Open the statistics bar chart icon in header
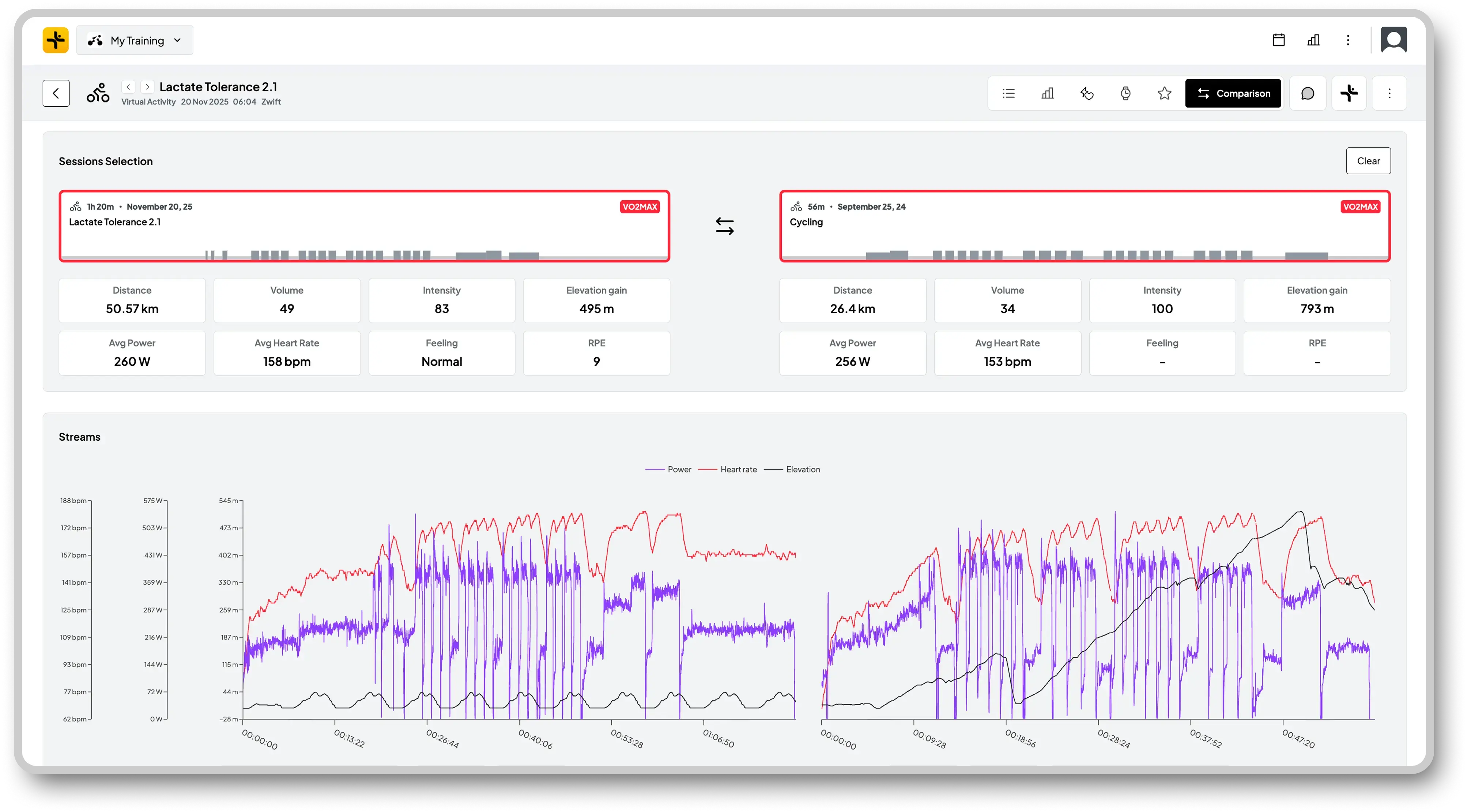 [x=1313, y=40]
